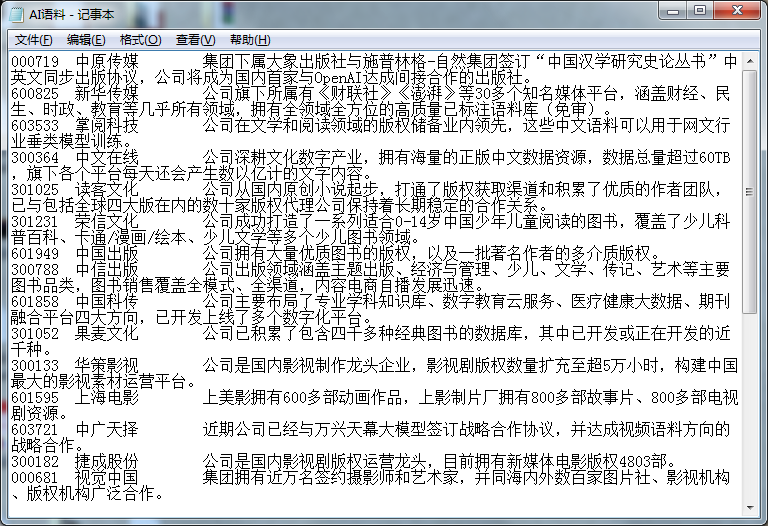The image size is (768, 526).
Task: Open the 格式(O) menu
Action: tap(141, 40)
